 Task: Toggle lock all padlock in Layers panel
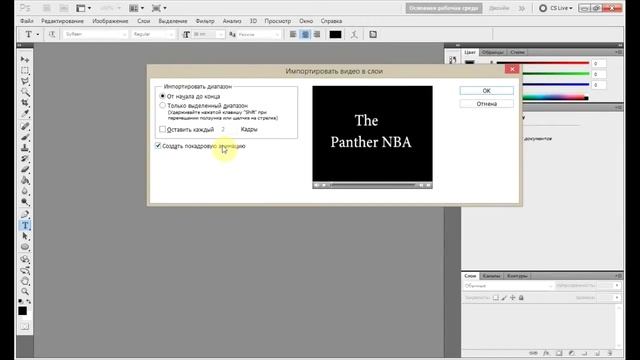(x=521, y=298)
